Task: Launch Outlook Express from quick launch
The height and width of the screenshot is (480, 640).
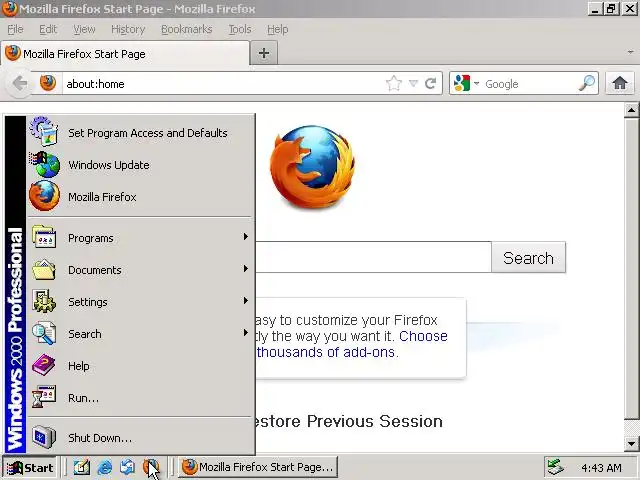Action: coord(127,467)
